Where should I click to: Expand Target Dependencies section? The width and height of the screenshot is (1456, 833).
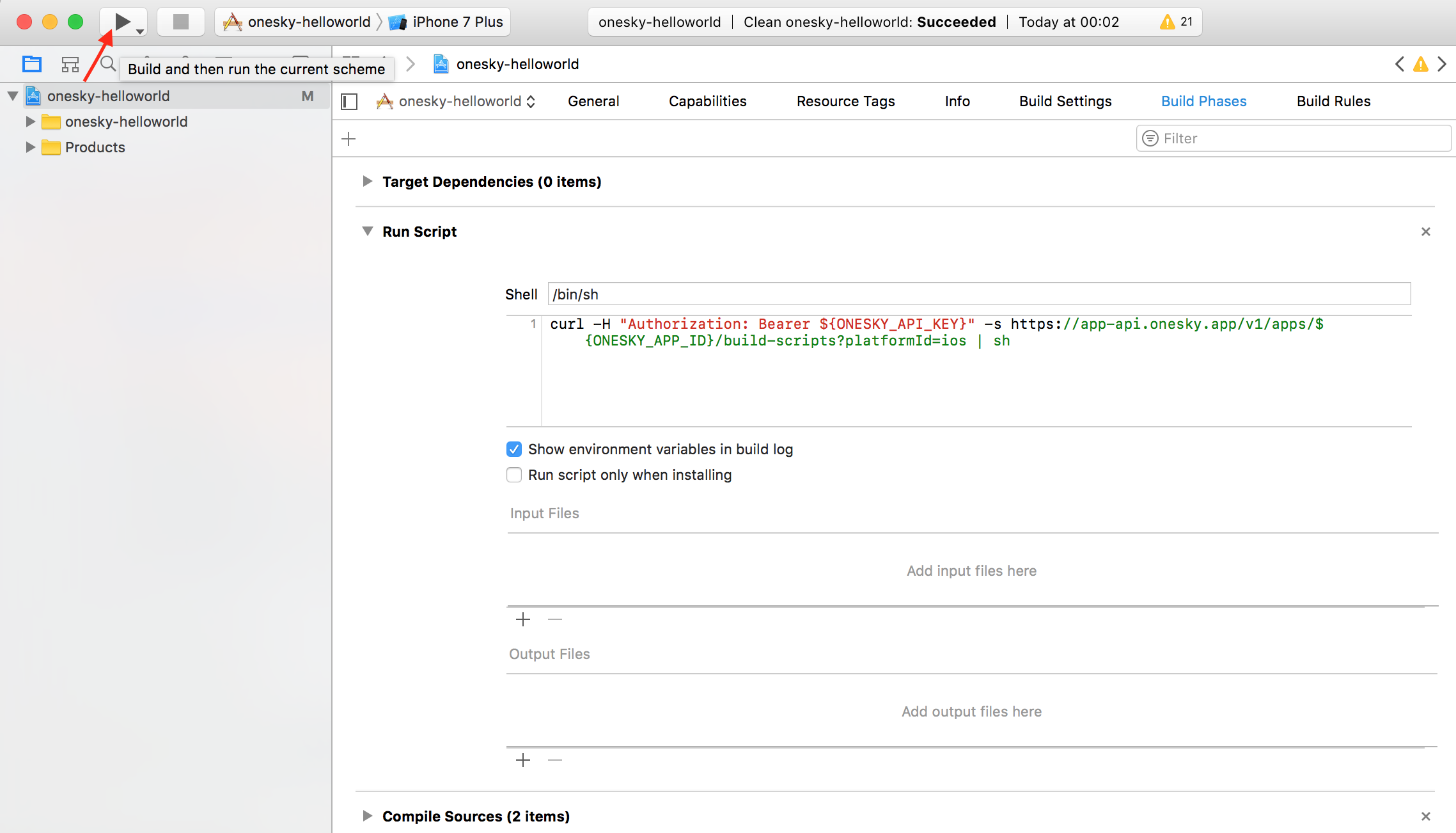(x=367, y=182)
